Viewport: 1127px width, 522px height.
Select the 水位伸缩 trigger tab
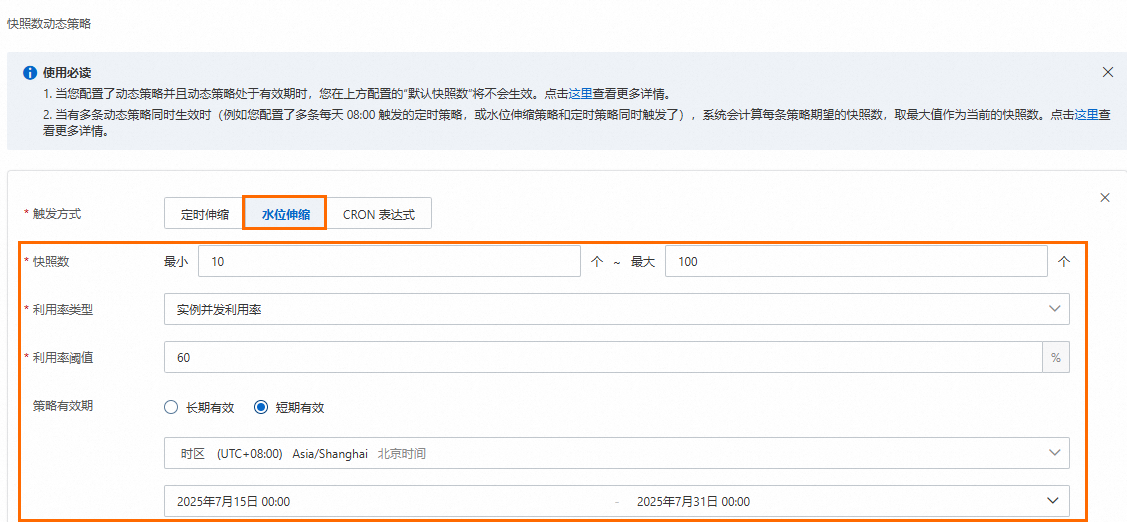[x=285, y=214]
